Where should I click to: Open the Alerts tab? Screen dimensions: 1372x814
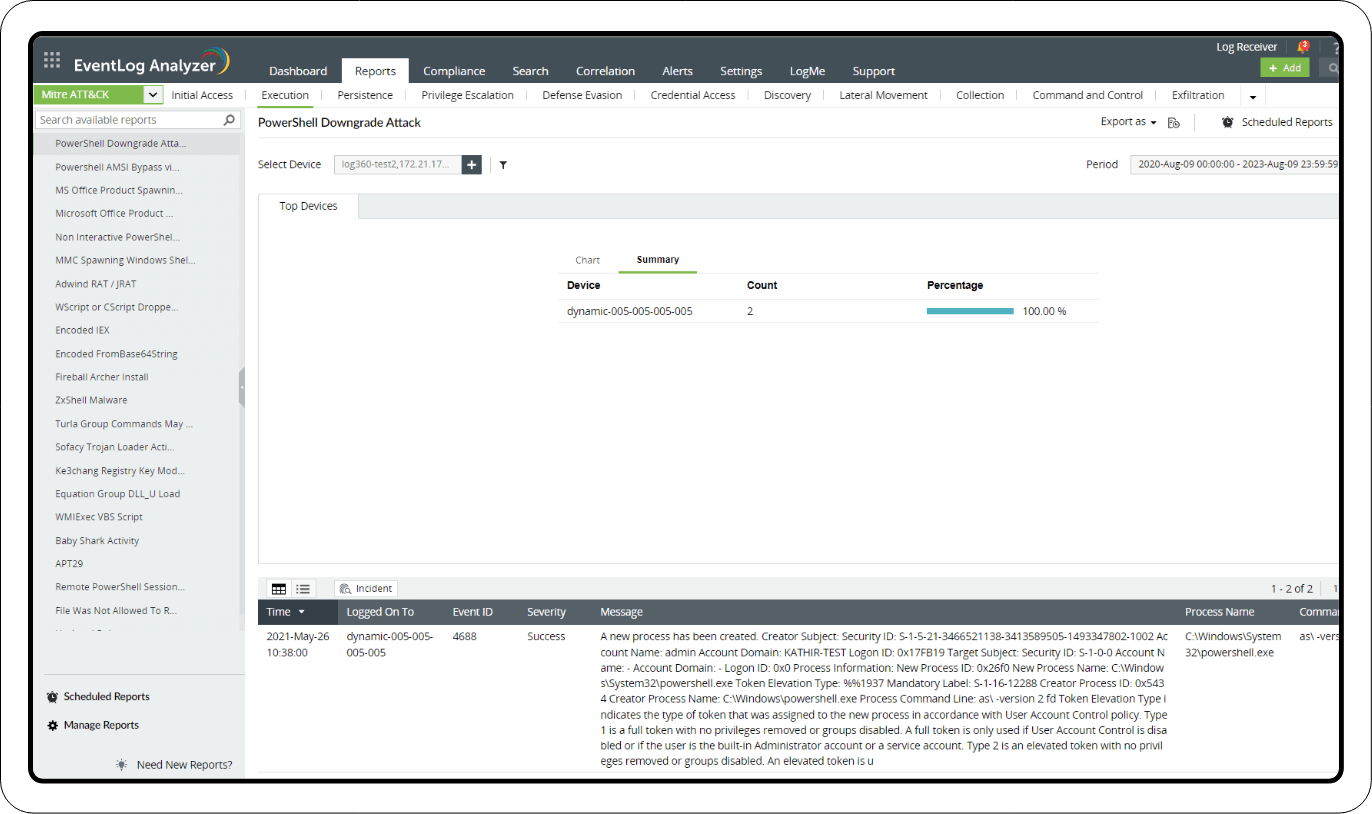pos(677,71)
